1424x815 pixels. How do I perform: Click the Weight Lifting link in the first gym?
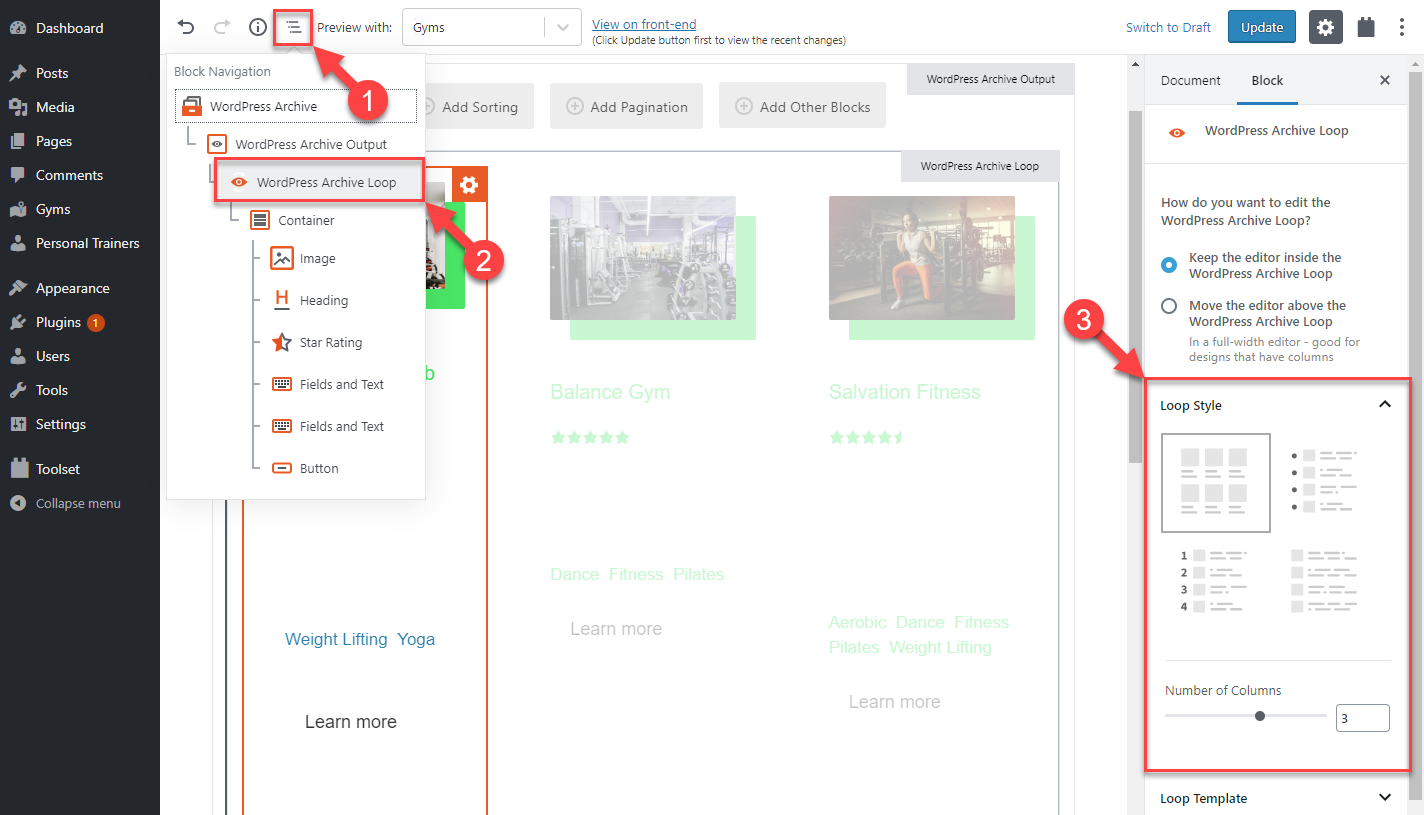click(x=336, y=639)
